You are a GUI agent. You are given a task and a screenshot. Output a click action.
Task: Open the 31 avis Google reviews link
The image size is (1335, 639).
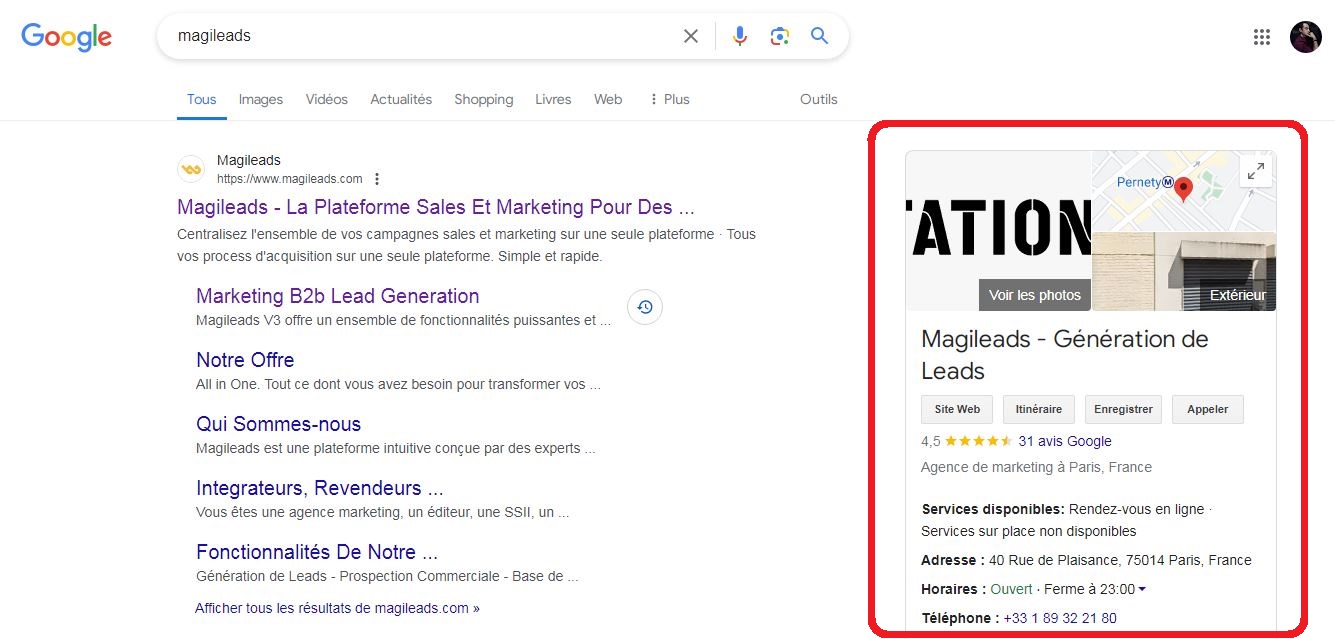coord(1065,441)
